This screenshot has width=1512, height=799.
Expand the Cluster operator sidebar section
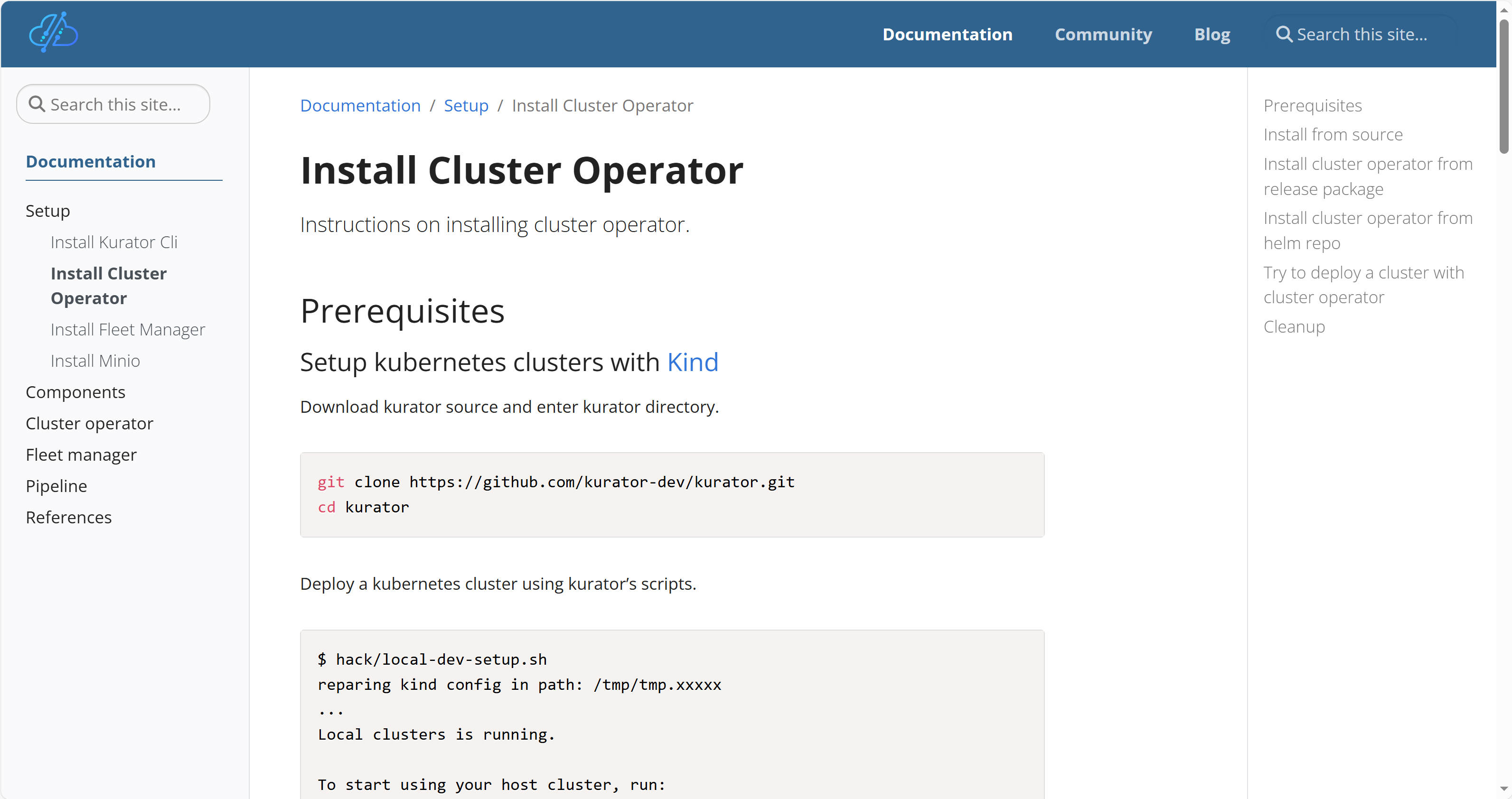[x=89, y=424]
